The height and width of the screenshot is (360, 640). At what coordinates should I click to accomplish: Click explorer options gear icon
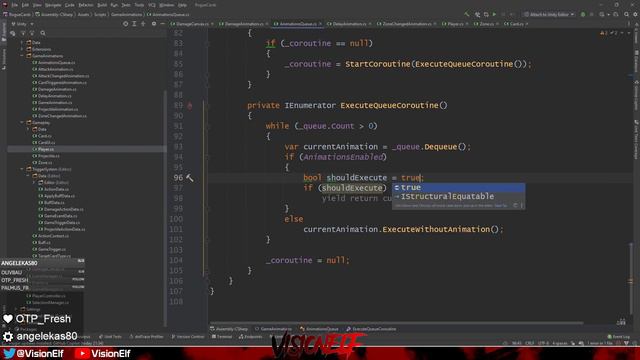click(x=154, y=24)
